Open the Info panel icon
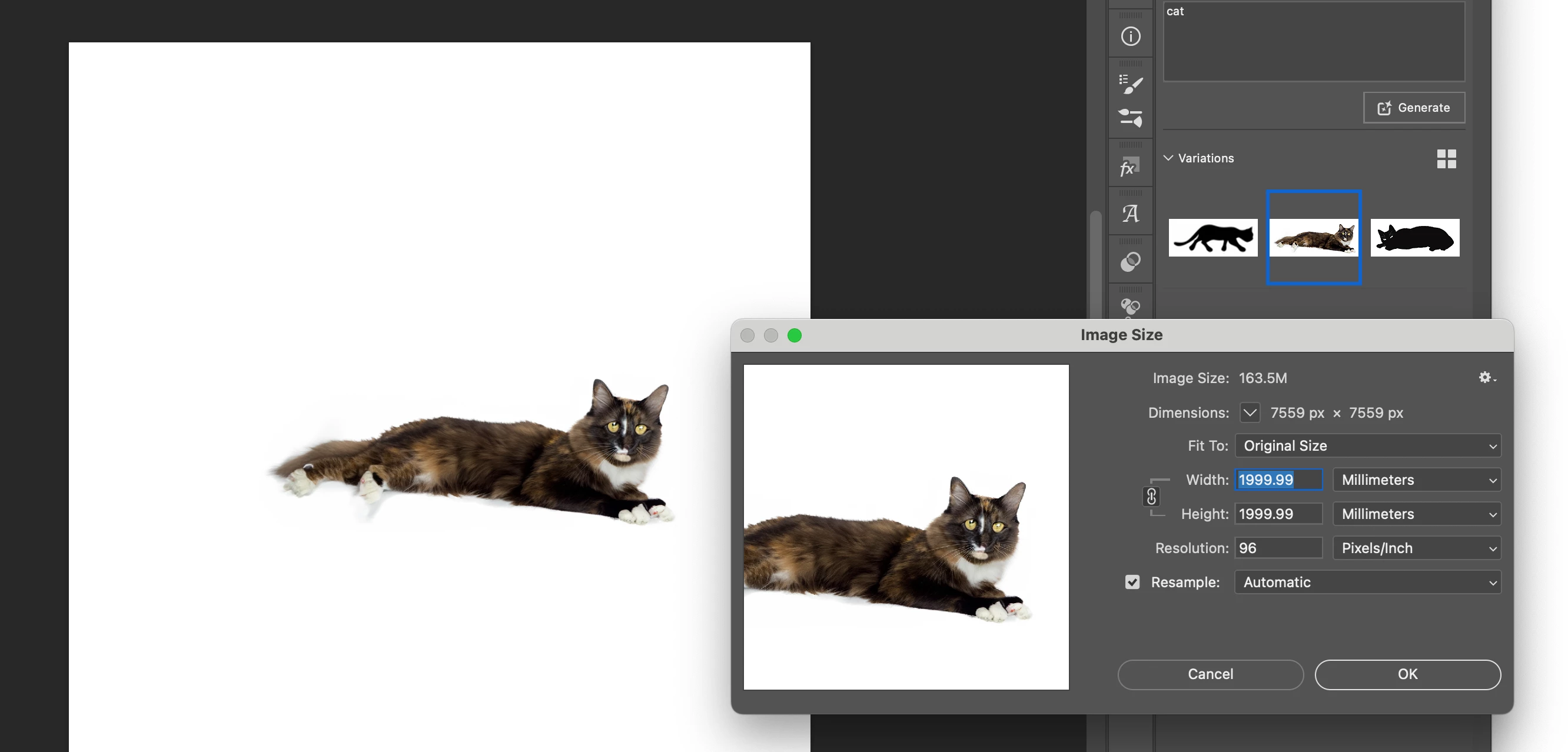Viewport: 1568px width, 752px height. pyautogui.click(x=1130, y=36)
